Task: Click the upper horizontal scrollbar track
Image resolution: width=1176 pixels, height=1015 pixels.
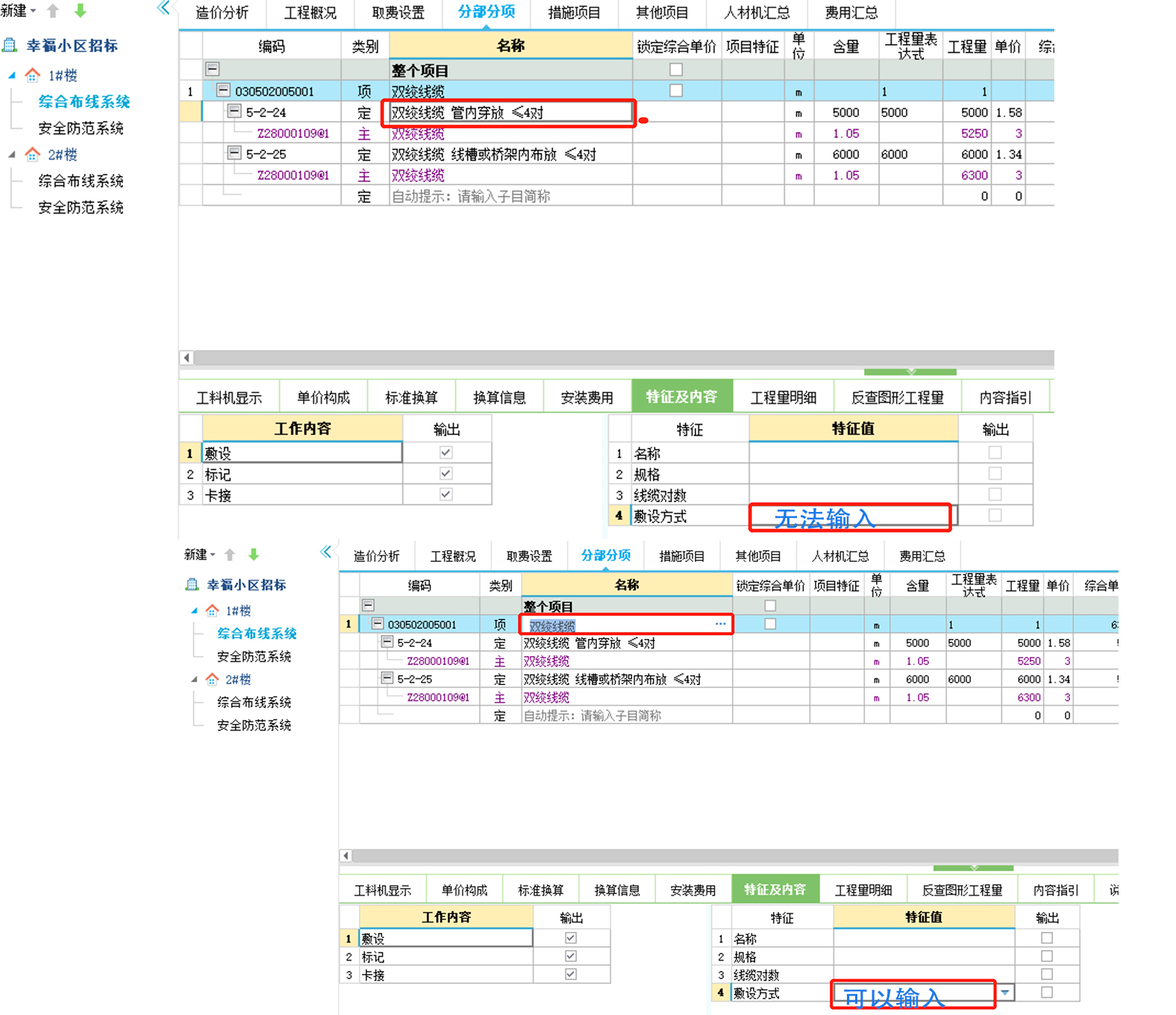Action: tap(623, 357)
